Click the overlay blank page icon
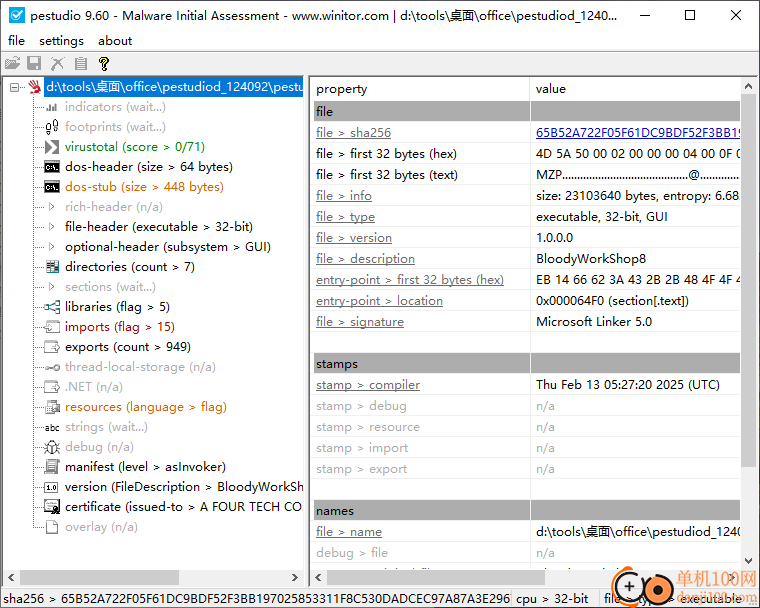The height and width of the screenshot is (608, 760). click(52, 527)
